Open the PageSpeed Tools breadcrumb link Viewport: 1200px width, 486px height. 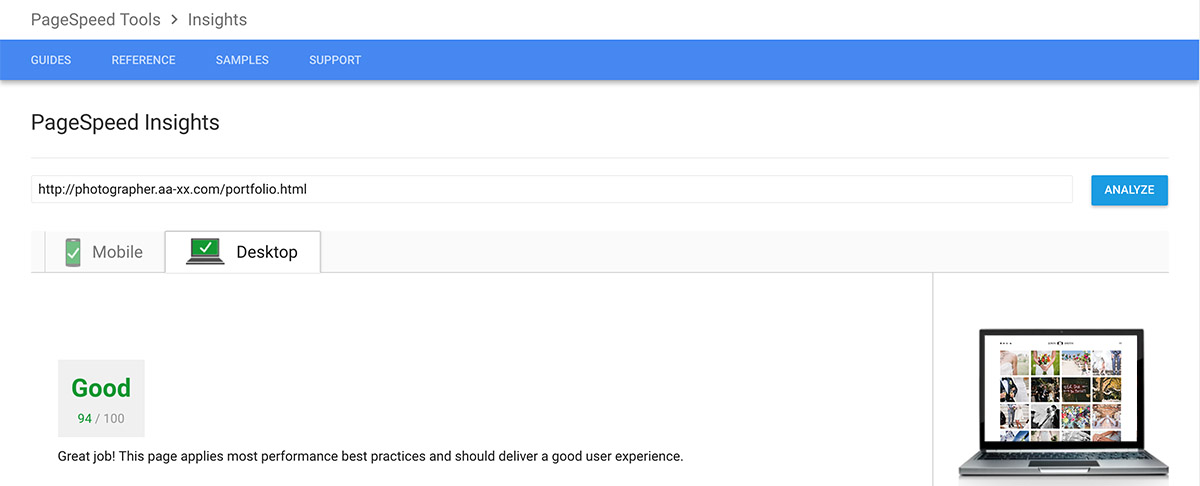click(94, 19)
